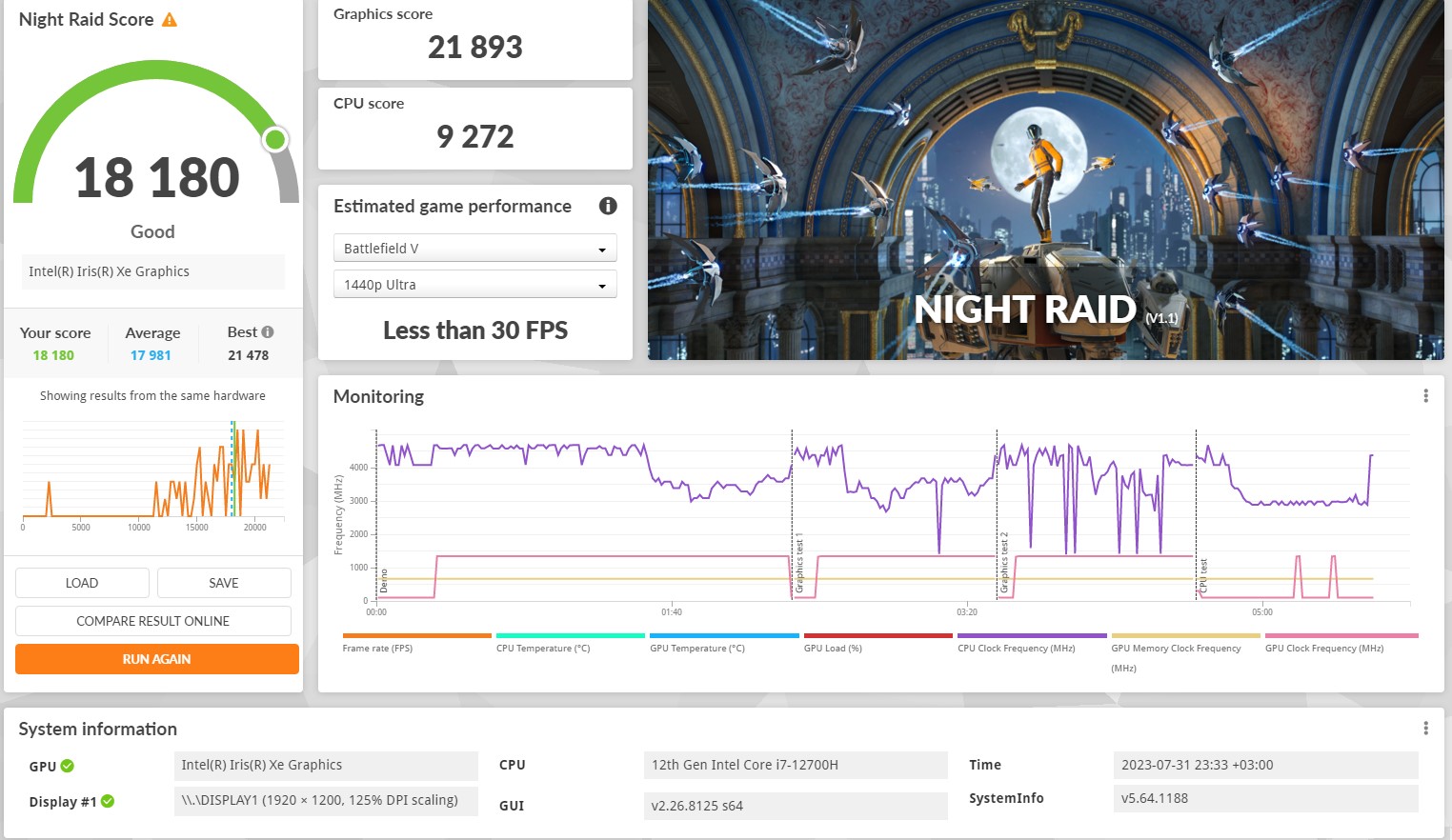Click the score distribution histogram chart

(152, 476)
